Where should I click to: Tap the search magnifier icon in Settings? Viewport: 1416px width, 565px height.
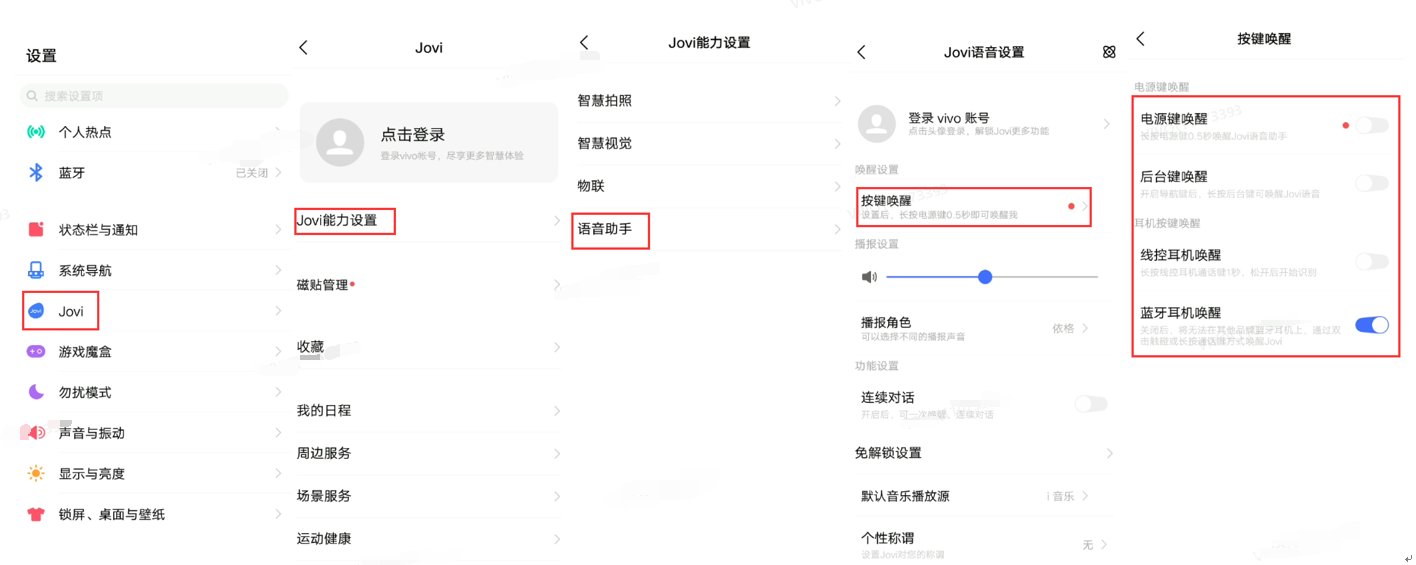tap(34, 96)
